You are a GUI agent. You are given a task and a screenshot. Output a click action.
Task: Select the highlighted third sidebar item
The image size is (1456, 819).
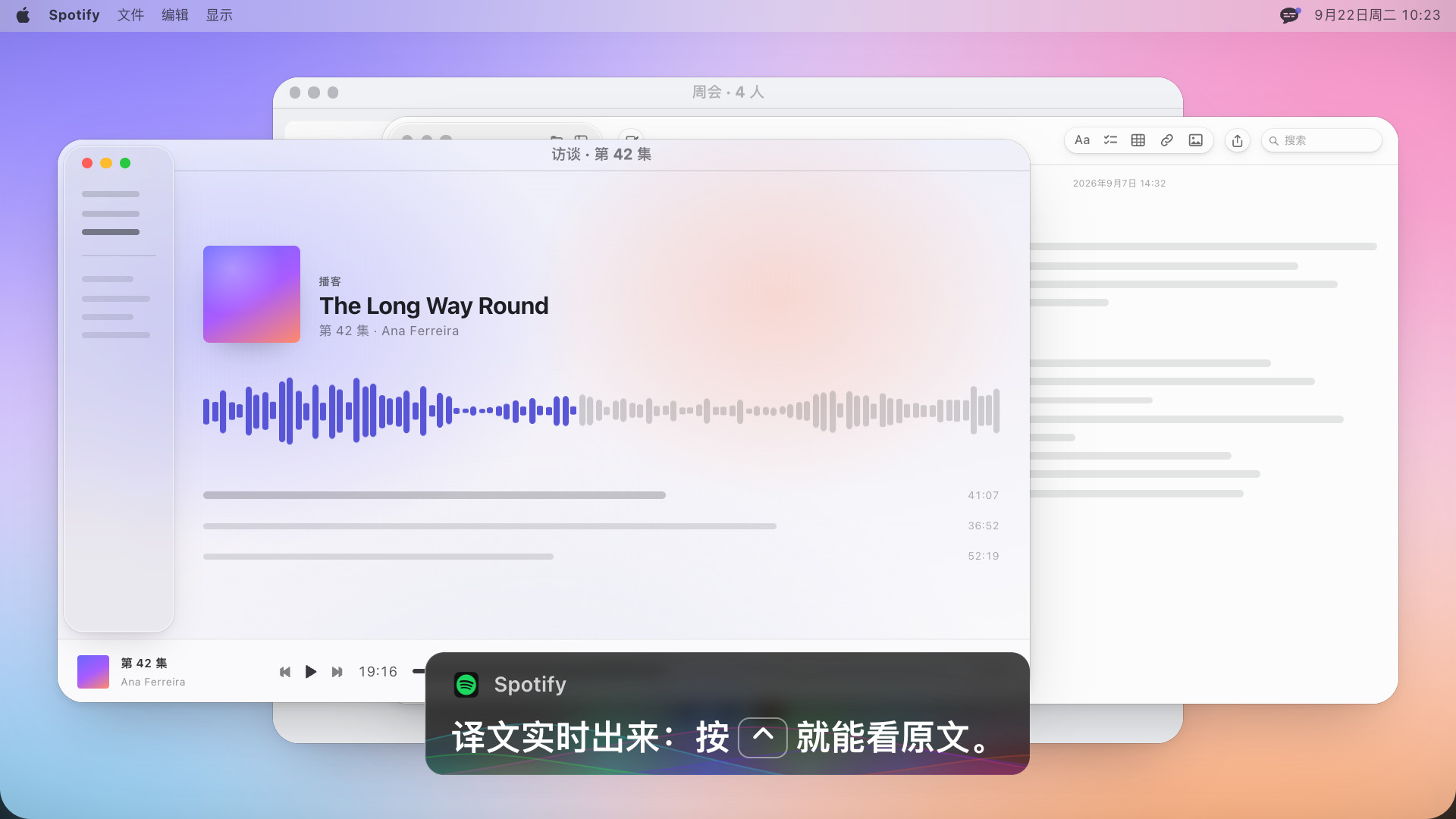tap(111, 232)
